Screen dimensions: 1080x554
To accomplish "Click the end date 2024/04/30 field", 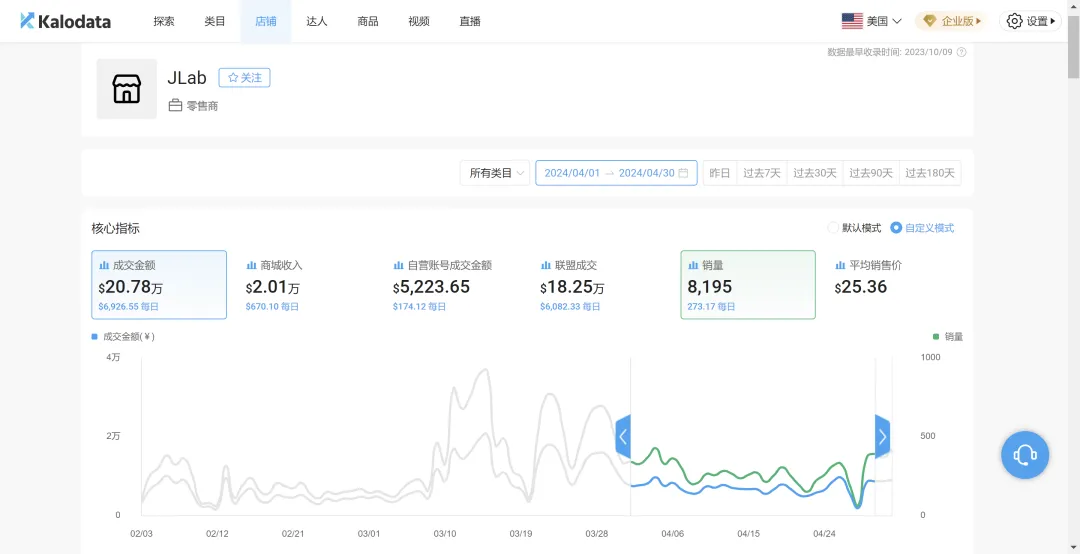I will click(x=646, y=173).
